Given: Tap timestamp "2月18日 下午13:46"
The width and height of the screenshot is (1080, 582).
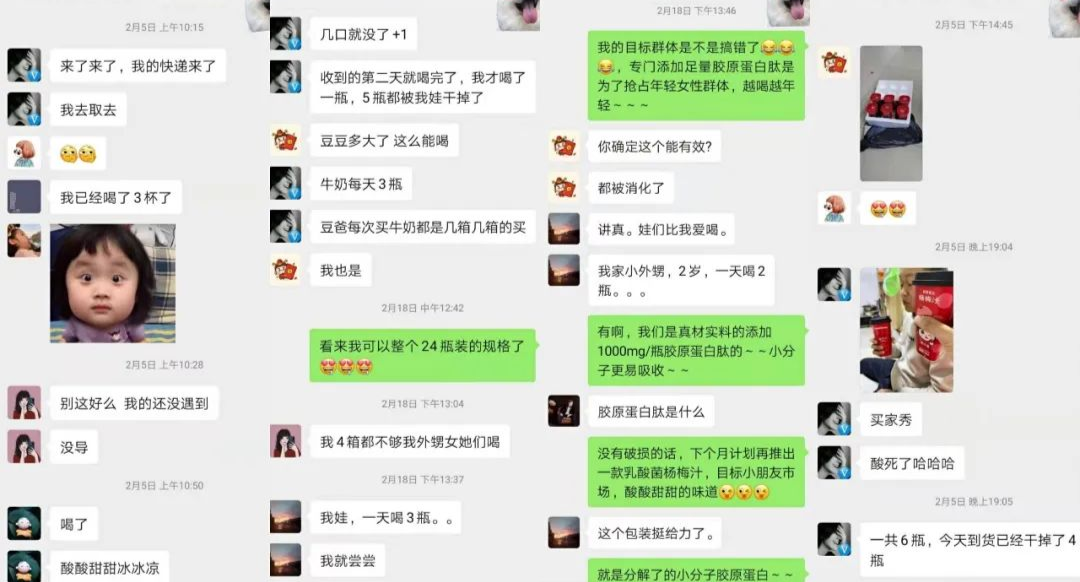Looking at the screenshot, I should coord(696,10).
